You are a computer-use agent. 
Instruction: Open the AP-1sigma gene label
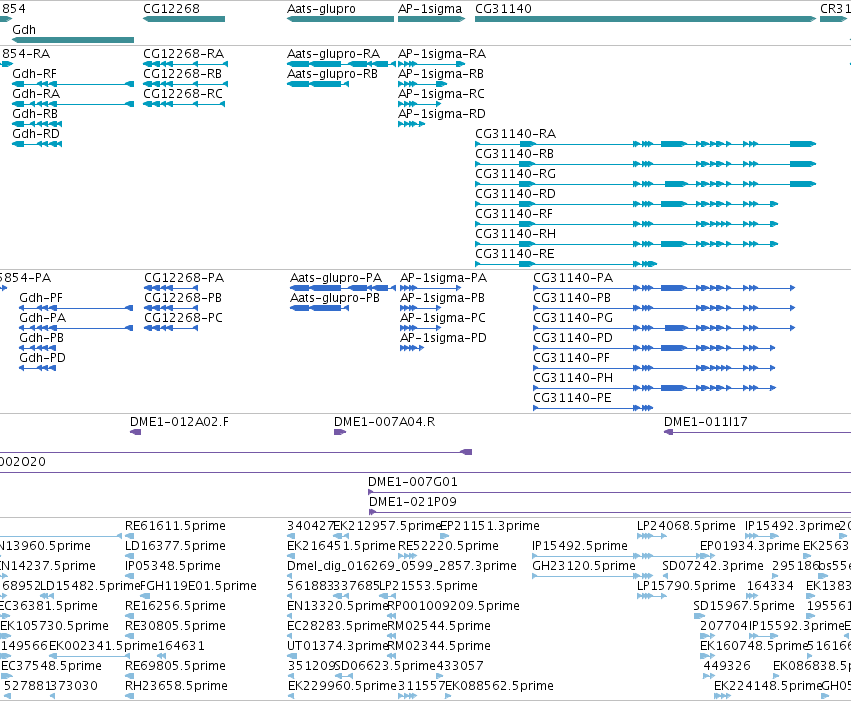pyautogui.click(x=430, y=9)
